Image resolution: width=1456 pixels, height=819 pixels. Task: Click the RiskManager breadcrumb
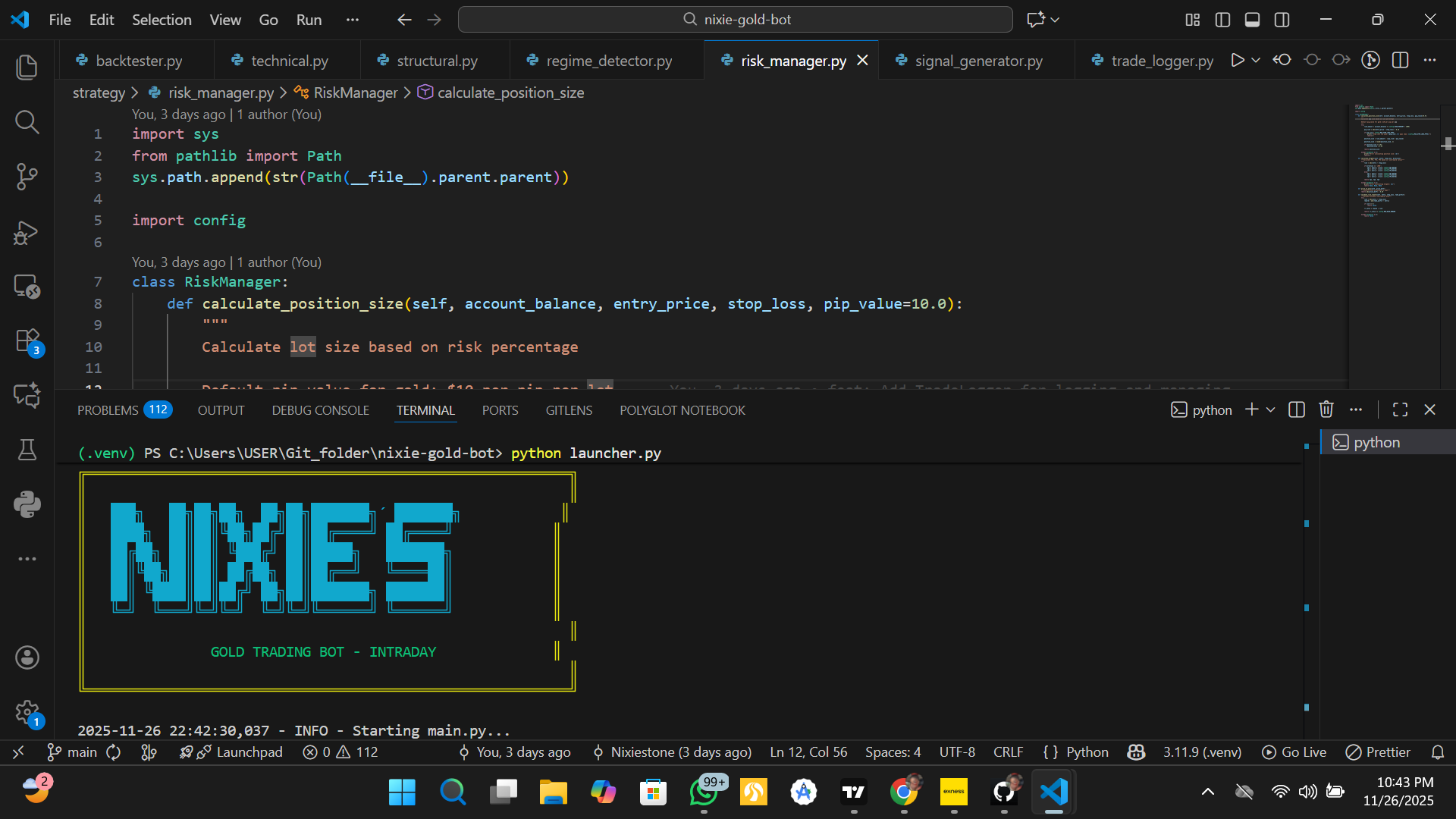coord(355,93)
